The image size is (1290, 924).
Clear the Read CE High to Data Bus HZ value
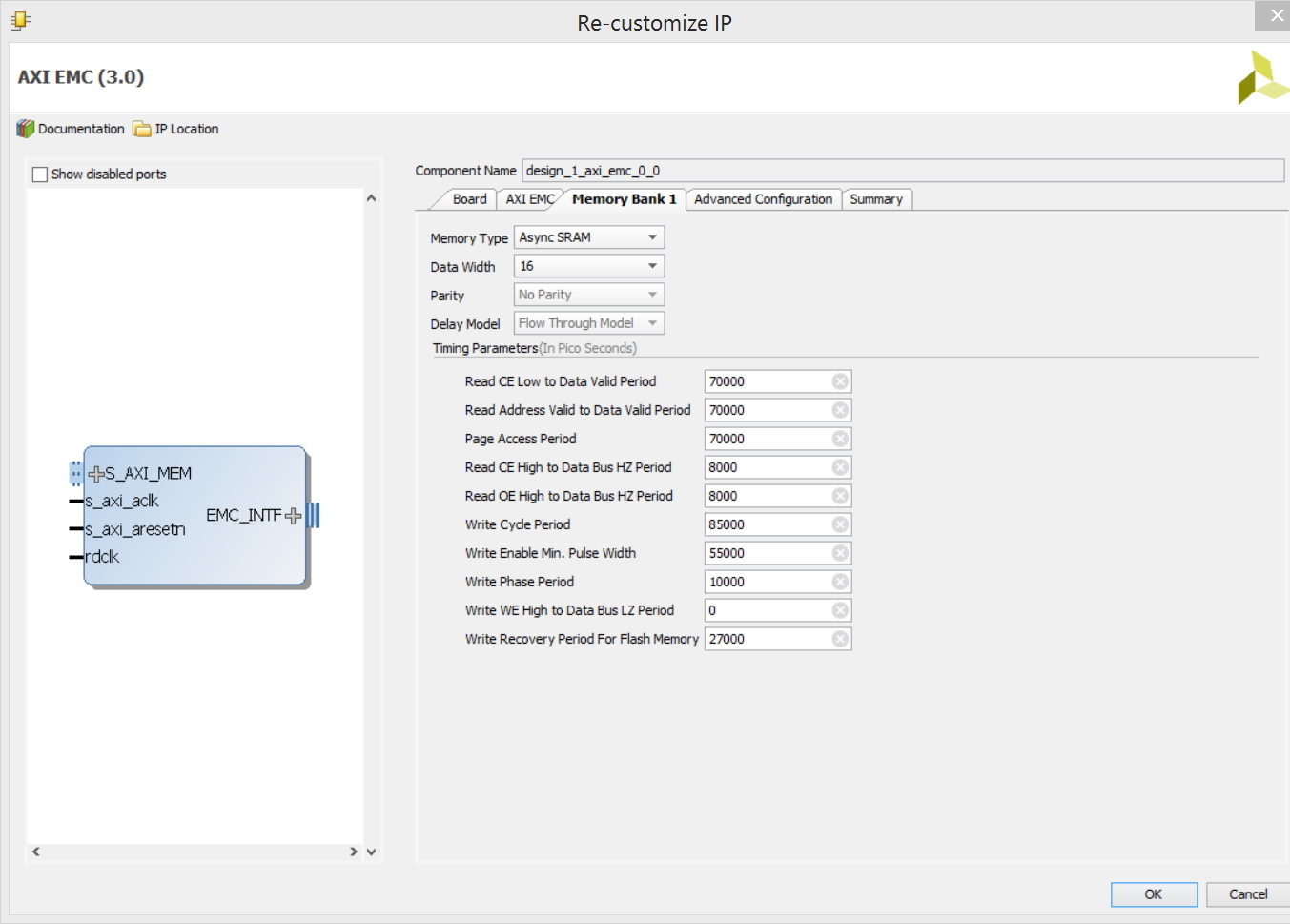coord(840,467)
